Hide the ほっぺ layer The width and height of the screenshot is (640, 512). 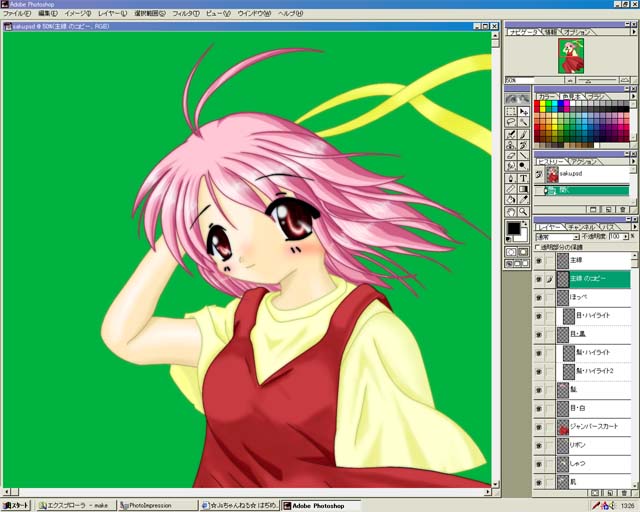click(539, 298)
